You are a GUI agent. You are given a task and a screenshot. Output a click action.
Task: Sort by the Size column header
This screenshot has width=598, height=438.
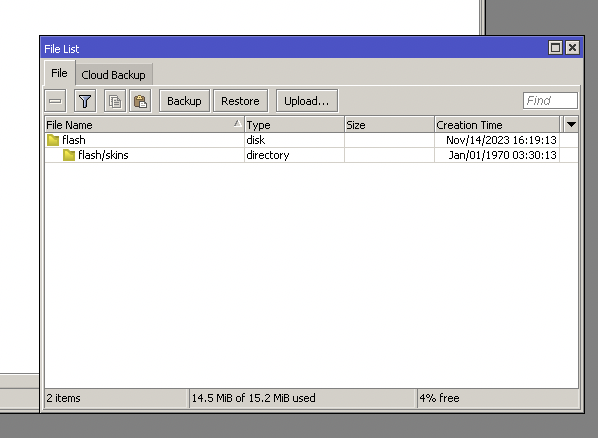[389, 125]
